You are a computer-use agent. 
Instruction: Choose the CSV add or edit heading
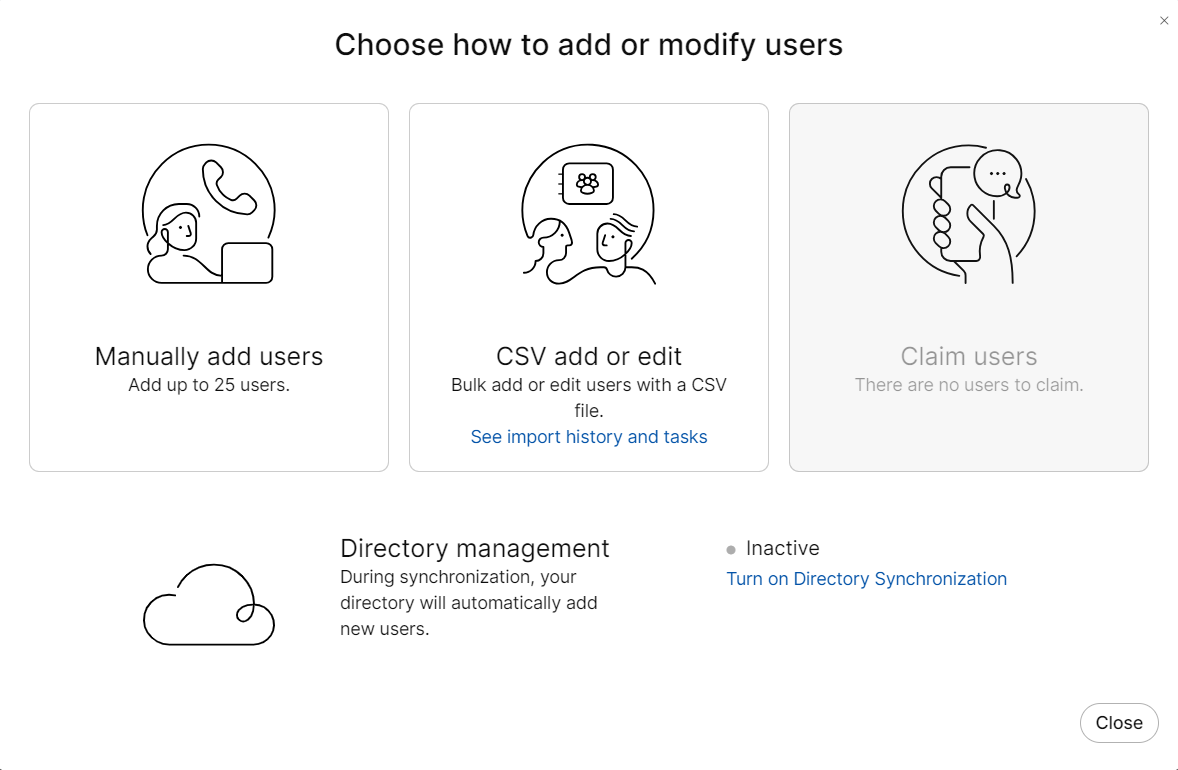pos(589,356)
